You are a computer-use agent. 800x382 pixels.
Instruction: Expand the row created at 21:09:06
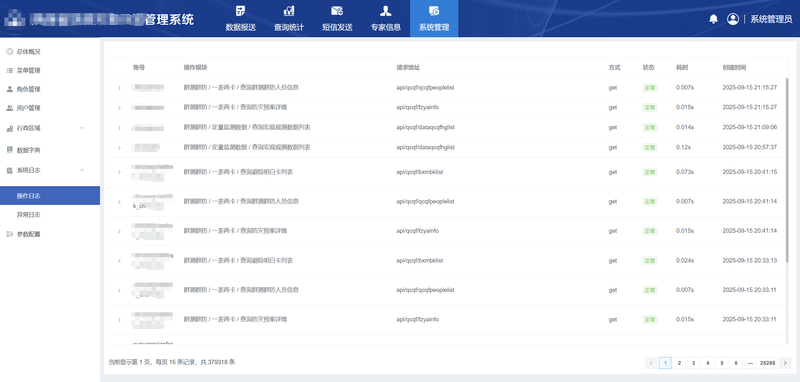pyautogui.click(x=119, y=128)
